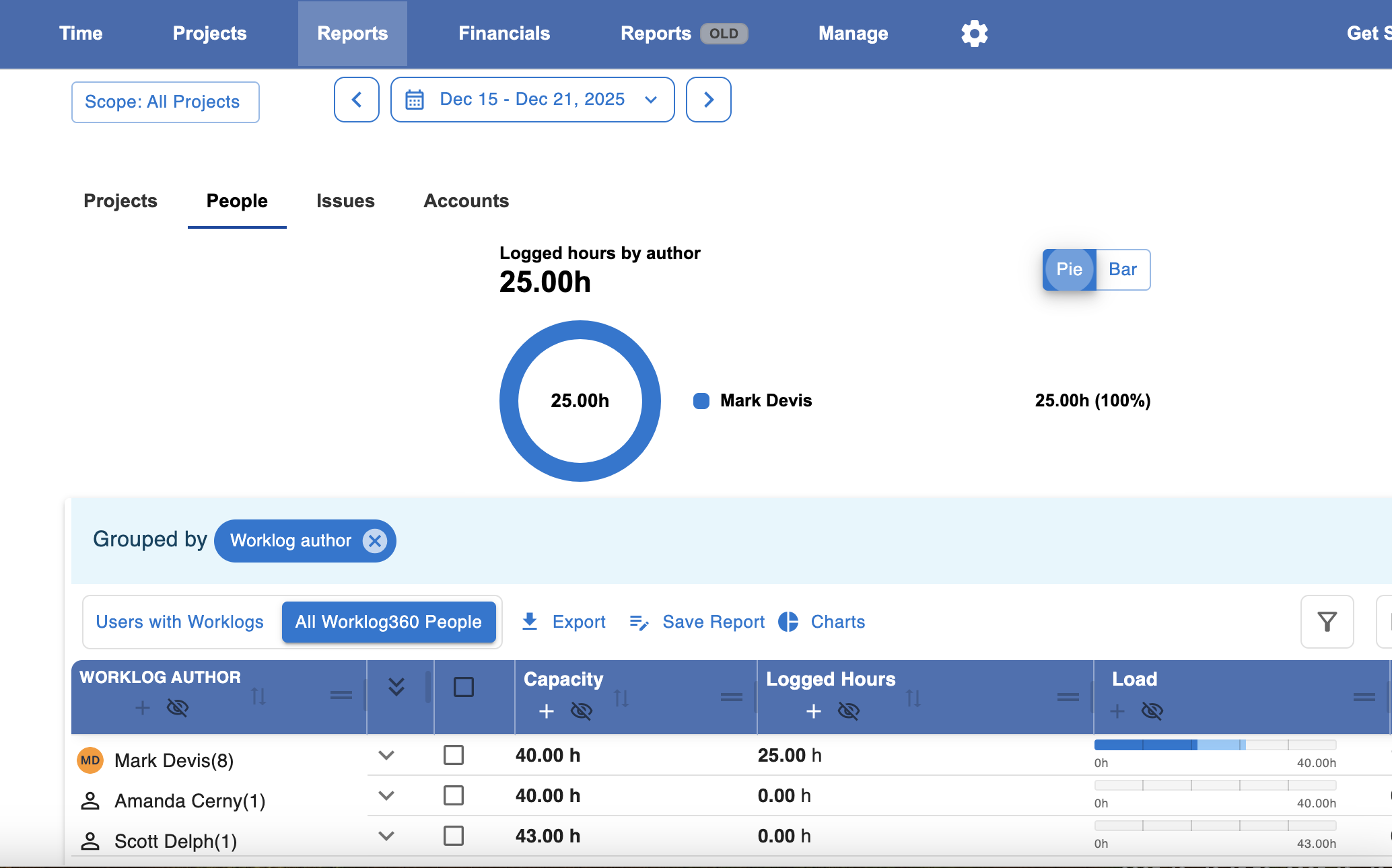Tick the checkbox for Mark Devis row
This screenshot has width=1392, height=868.
[454, 755]
